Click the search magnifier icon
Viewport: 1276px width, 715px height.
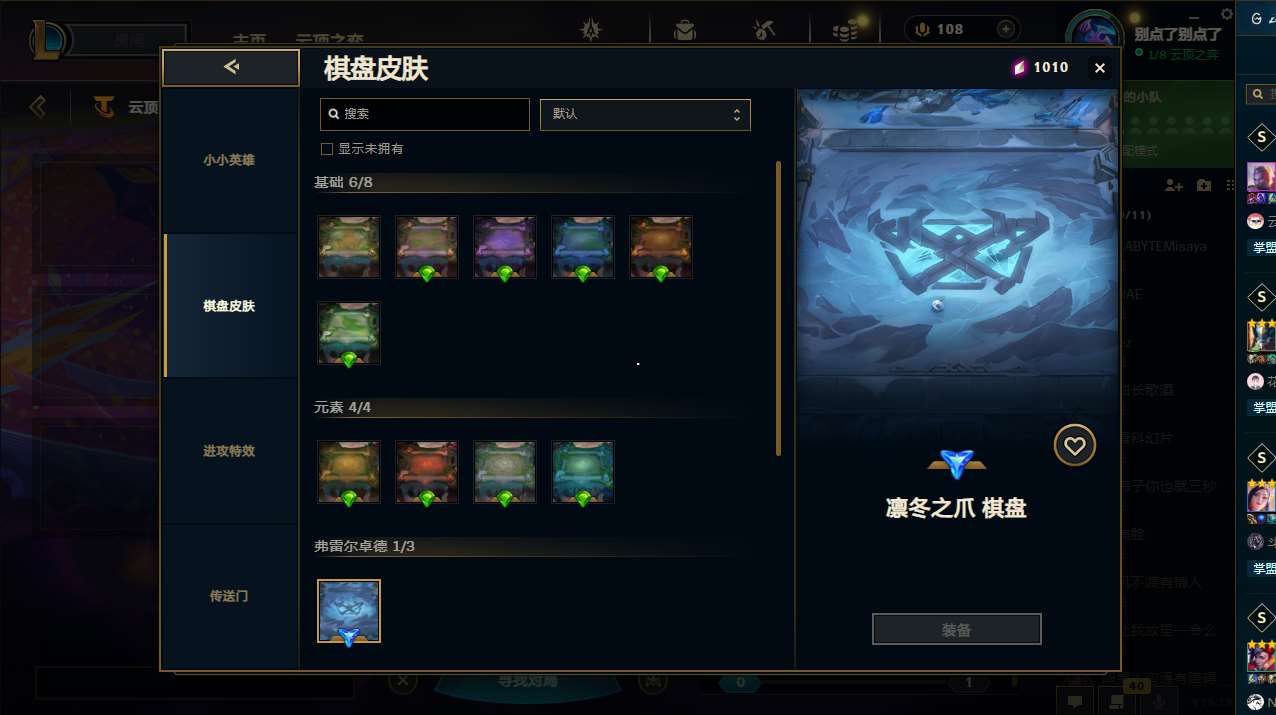[x=334, y=114]
